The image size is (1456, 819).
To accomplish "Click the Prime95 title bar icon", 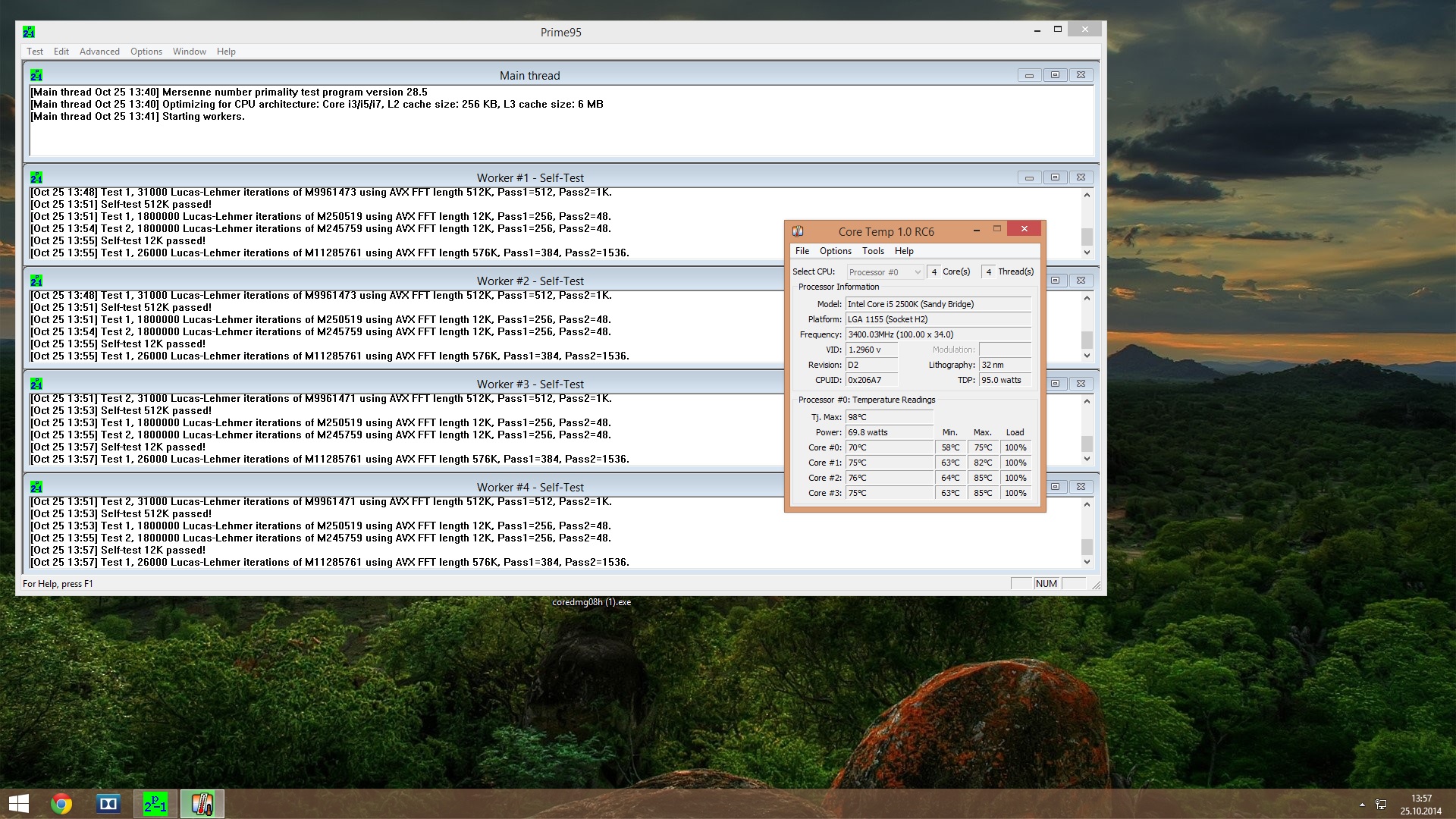I will coord(29,32).
